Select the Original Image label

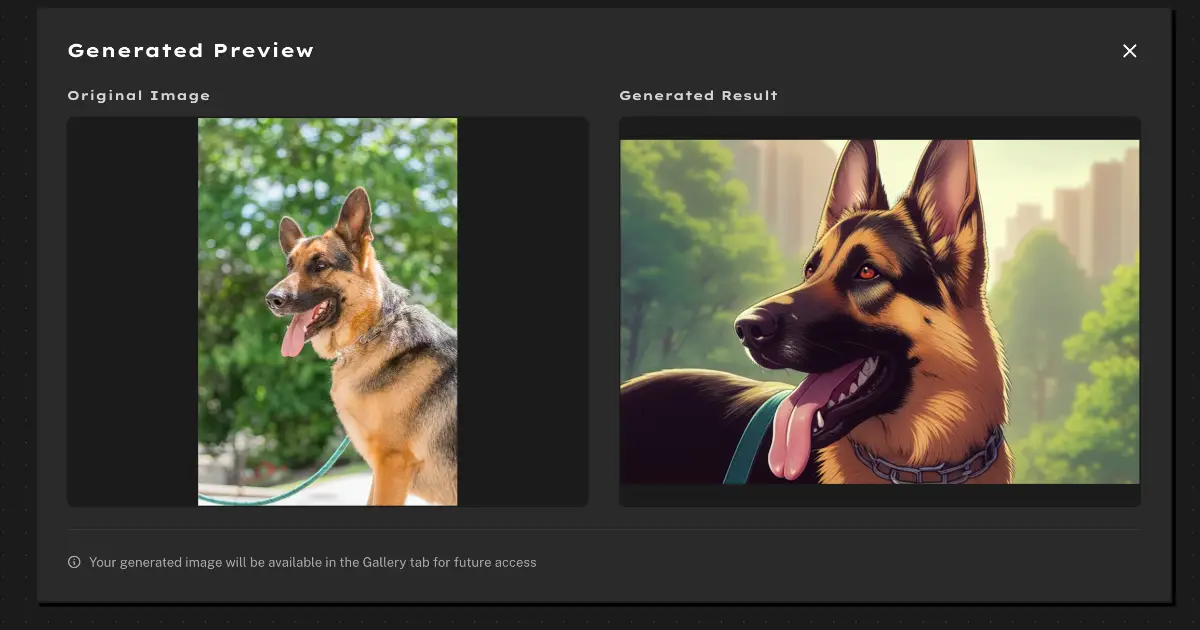click(x=139, y=96)
